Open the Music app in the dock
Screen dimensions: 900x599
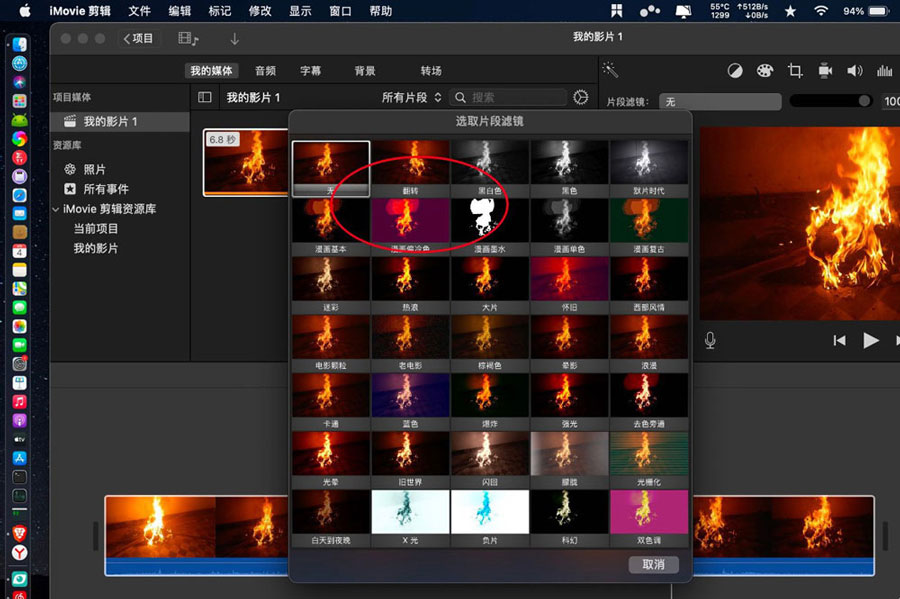(x=20, y=402)
